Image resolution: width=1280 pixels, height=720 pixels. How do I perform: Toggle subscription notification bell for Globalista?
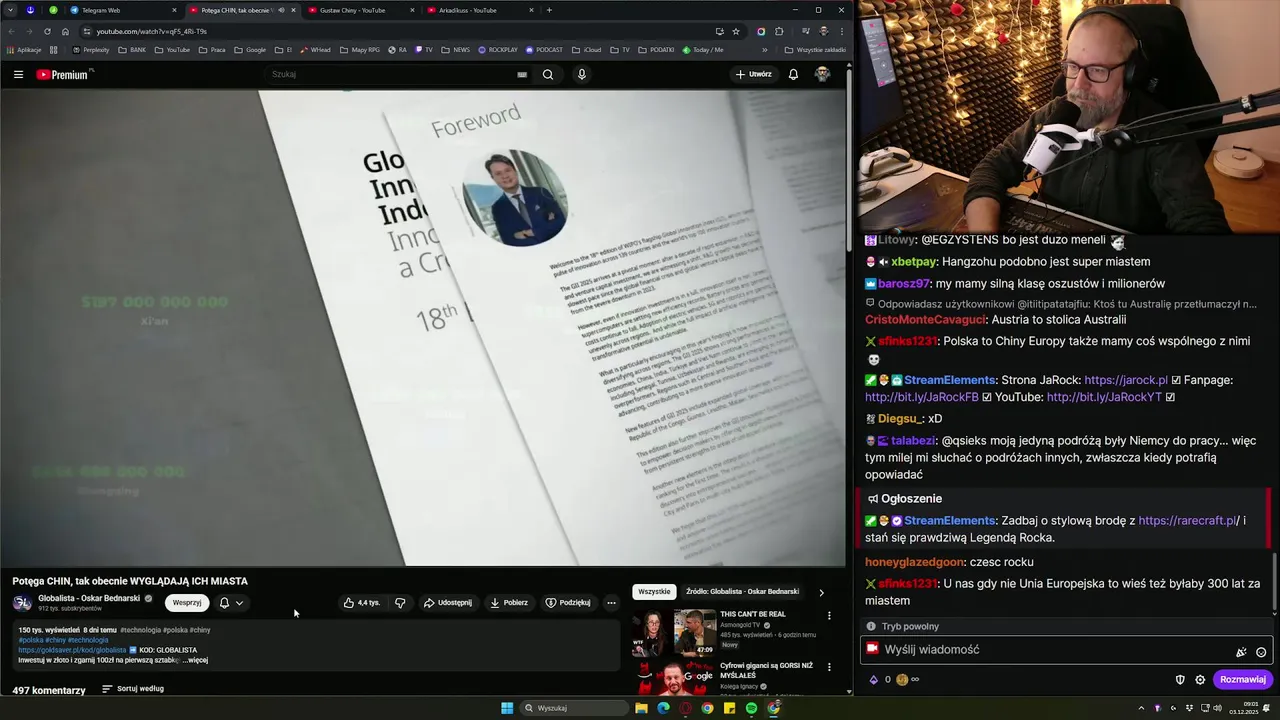coord(231,603)
